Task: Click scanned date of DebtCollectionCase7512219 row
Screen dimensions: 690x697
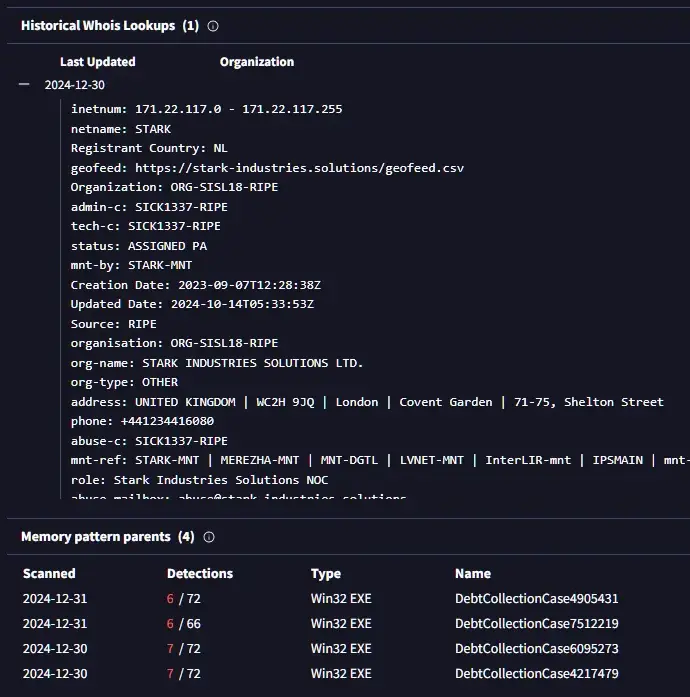Action: 55,624
